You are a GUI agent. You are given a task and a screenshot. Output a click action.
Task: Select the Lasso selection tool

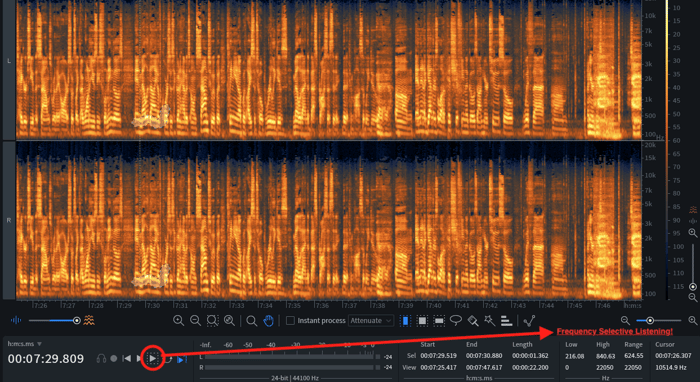coord(456,320)
